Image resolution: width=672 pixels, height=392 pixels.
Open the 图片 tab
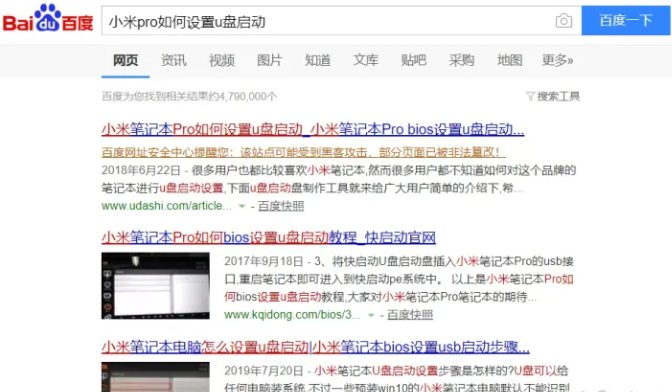(270, 60)
